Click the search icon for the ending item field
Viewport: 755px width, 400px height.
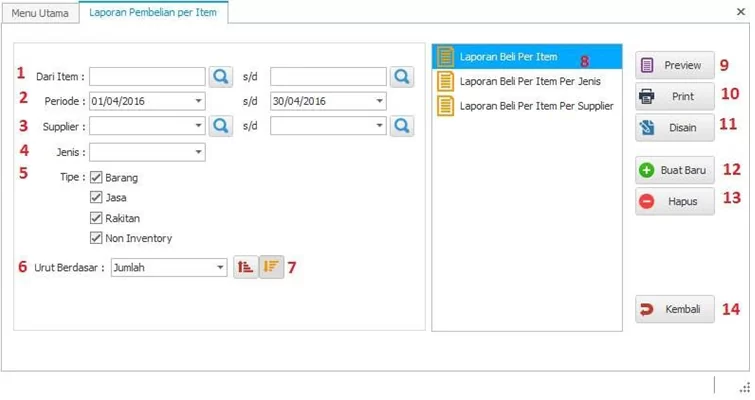coord(401,76)
